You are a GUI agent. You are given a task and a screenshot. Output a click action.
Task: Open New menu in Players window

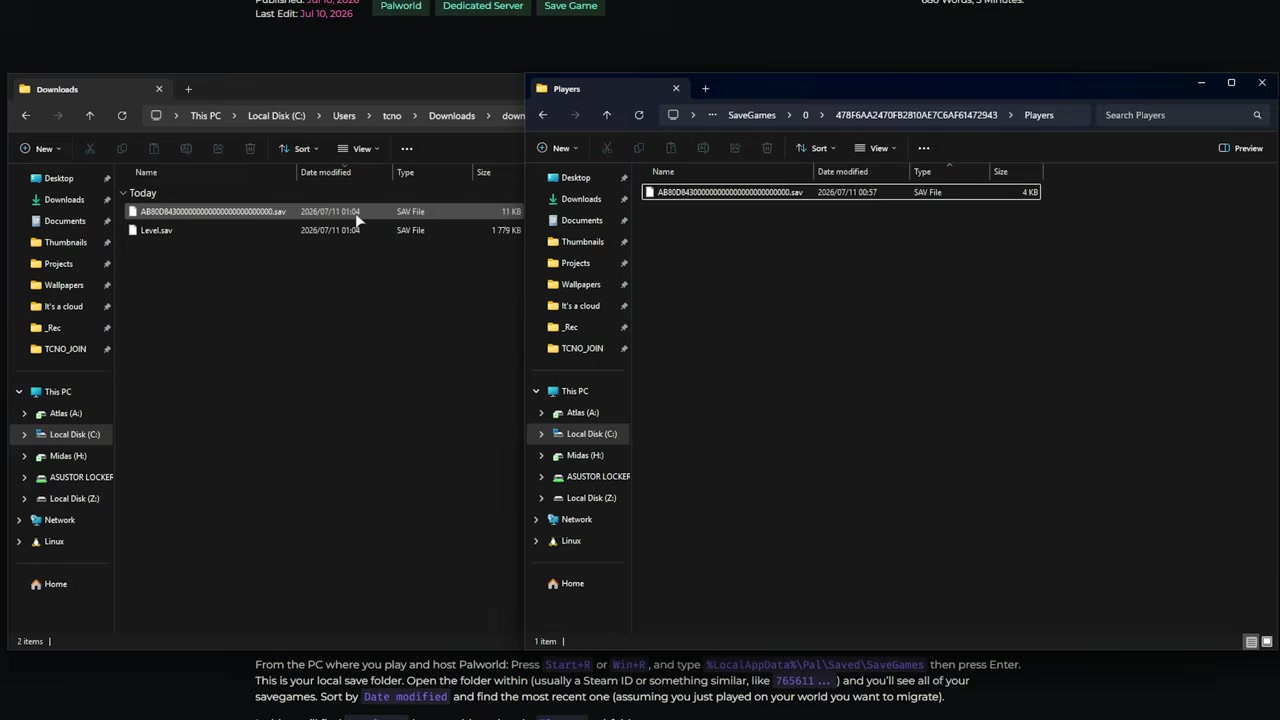553,148
